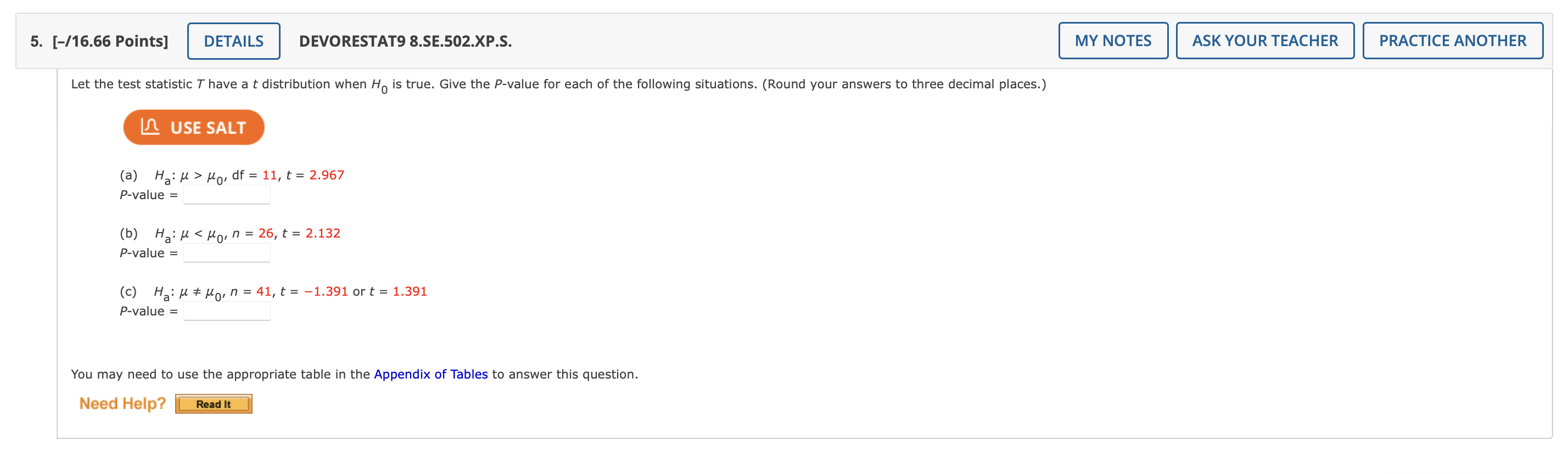The image size is (1568, 474).
Task: Select the question title DEVORESTAT9 8.SE.502.XP.S.
Action: point(404,41)
